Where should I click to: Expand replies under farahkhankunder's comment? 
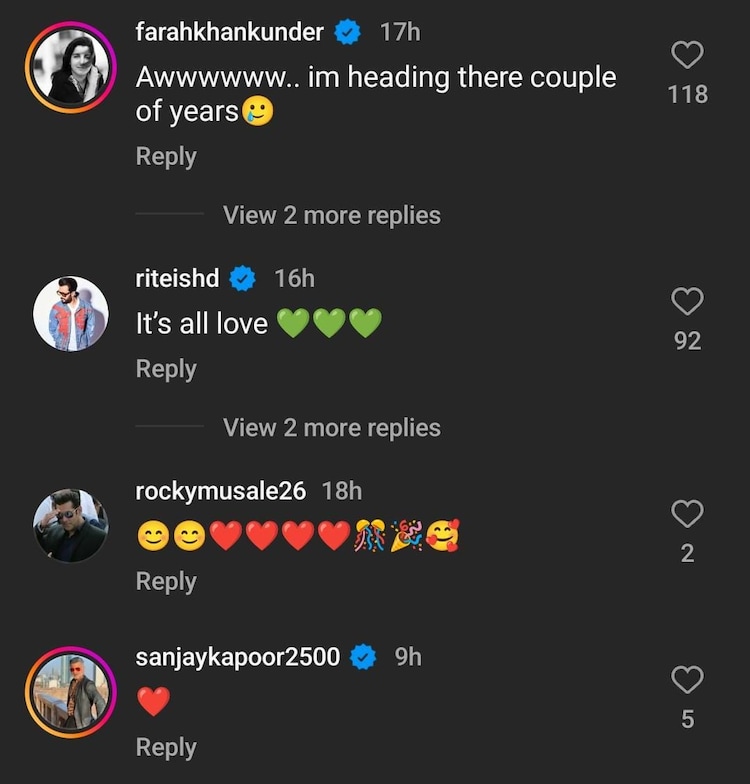pyautogui.click(x=331, y=215)
